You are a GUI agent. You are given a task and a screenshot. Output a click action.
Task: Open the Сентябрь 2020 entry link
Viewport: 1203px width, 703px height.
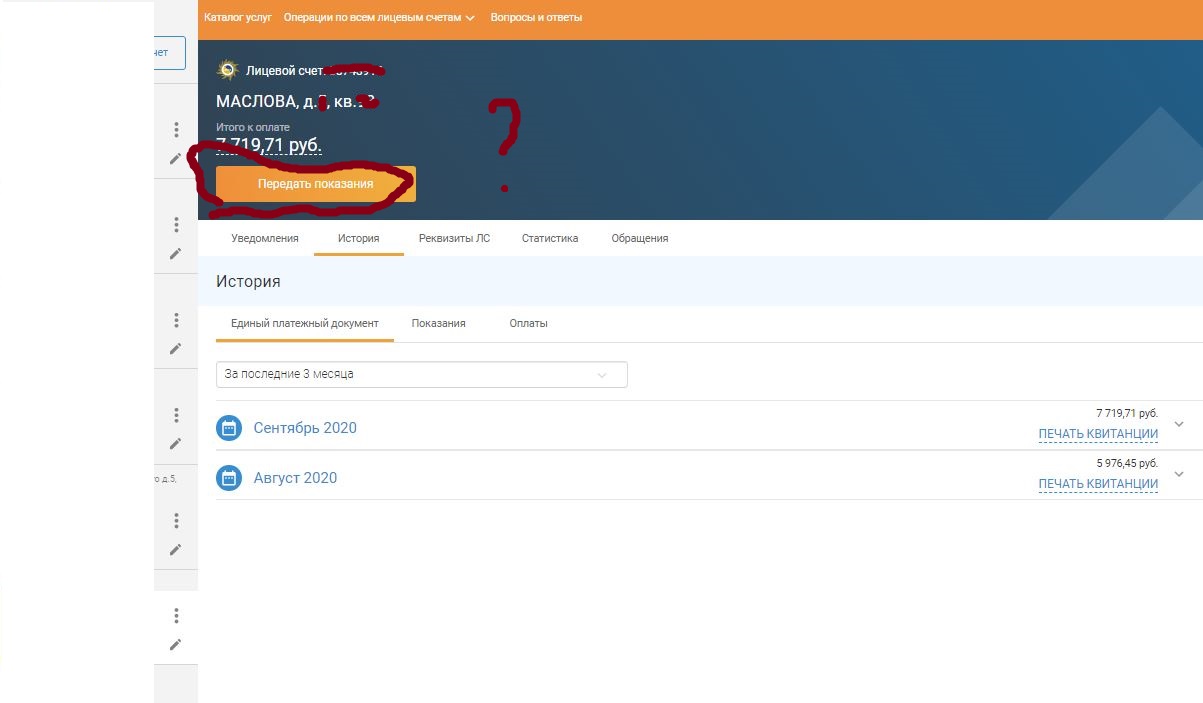(x=305, y=428)
